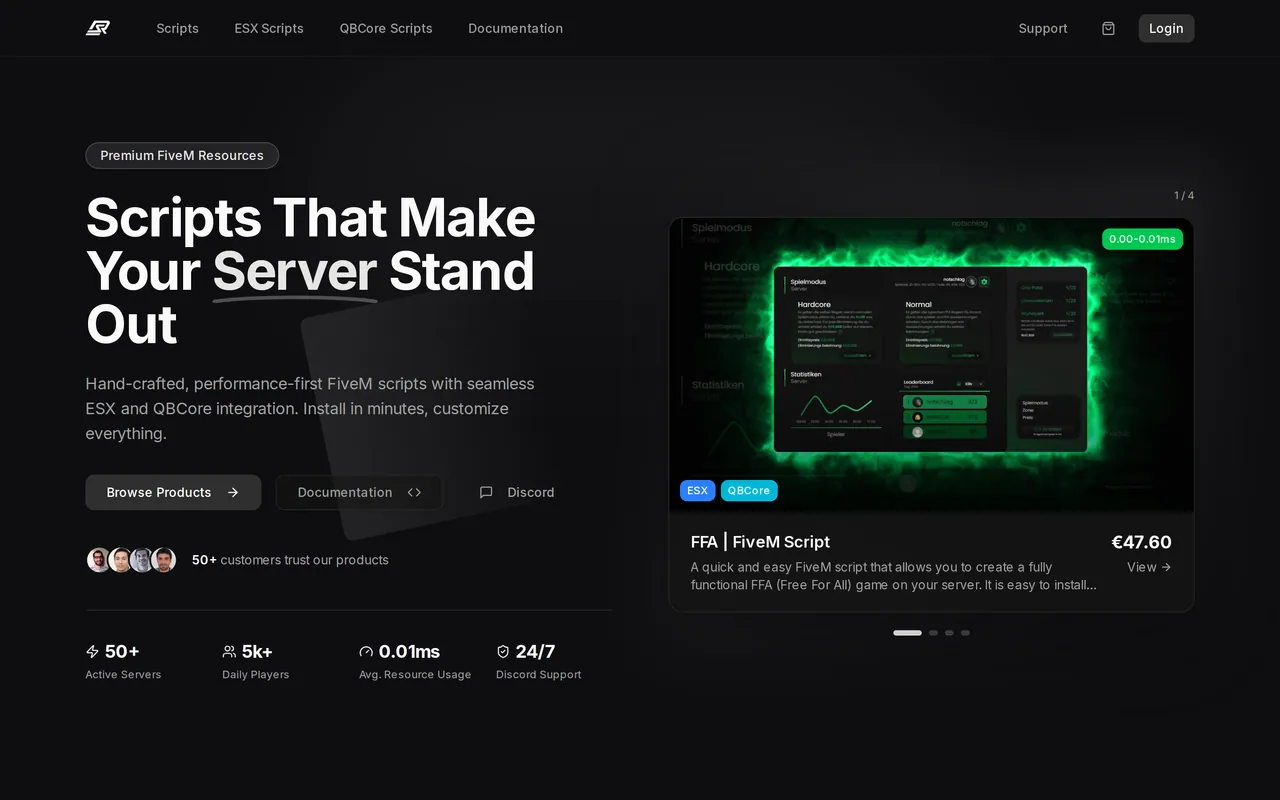This screenshot has width=1280, height=800.
Task: Click the shield icon beside 24/7
Action: [503, 652]
